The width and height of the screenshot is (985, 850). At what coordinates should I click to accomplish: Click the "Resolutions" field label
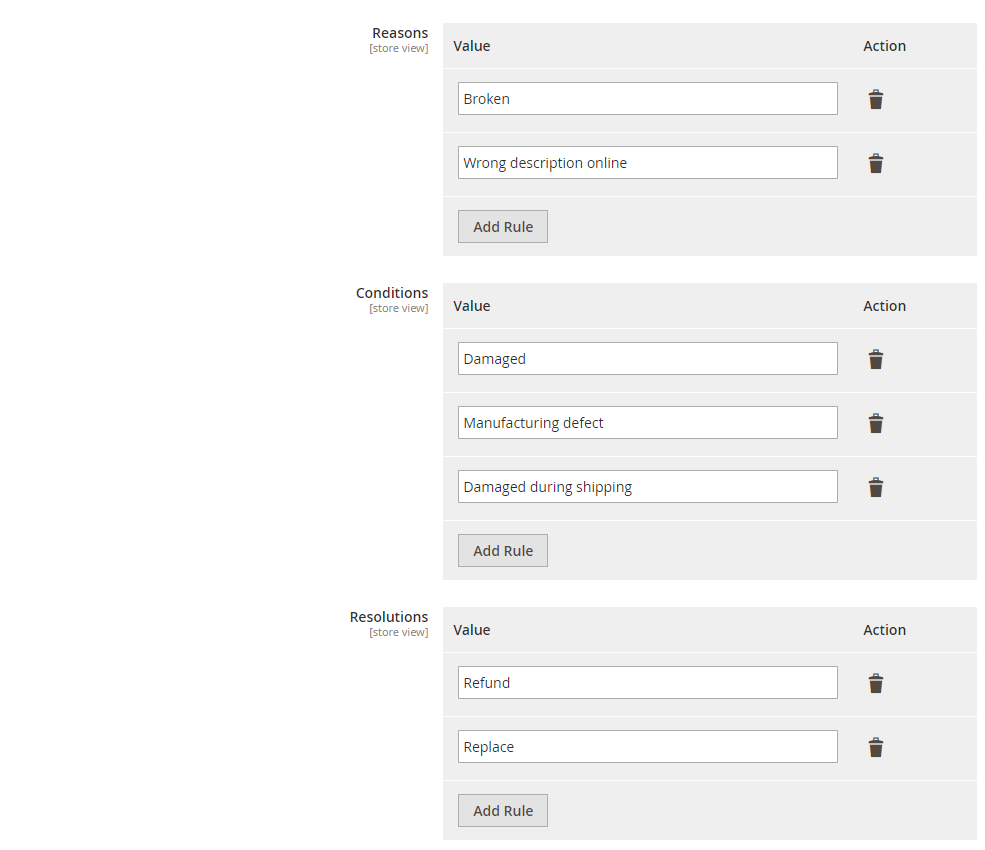388,618
